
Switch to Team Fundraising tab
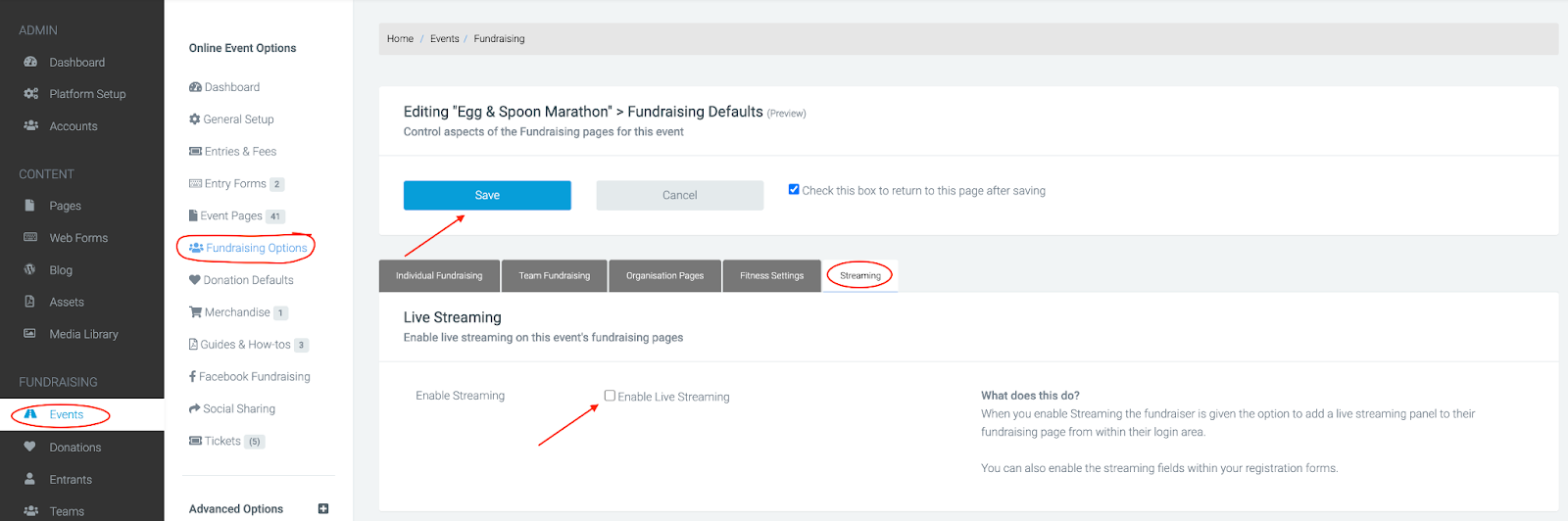click(555, 275)
